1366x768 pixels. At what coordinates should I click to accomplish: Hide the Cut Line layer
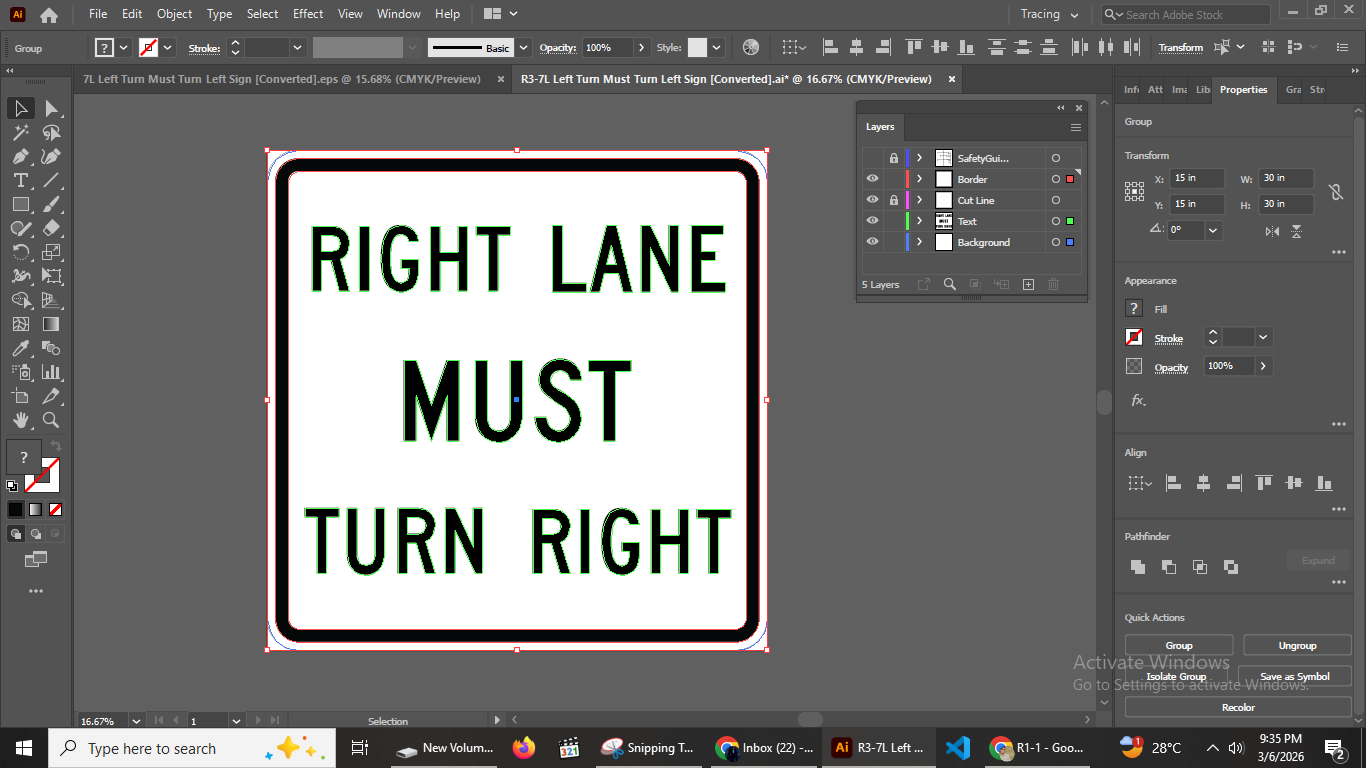coord(872,200)
